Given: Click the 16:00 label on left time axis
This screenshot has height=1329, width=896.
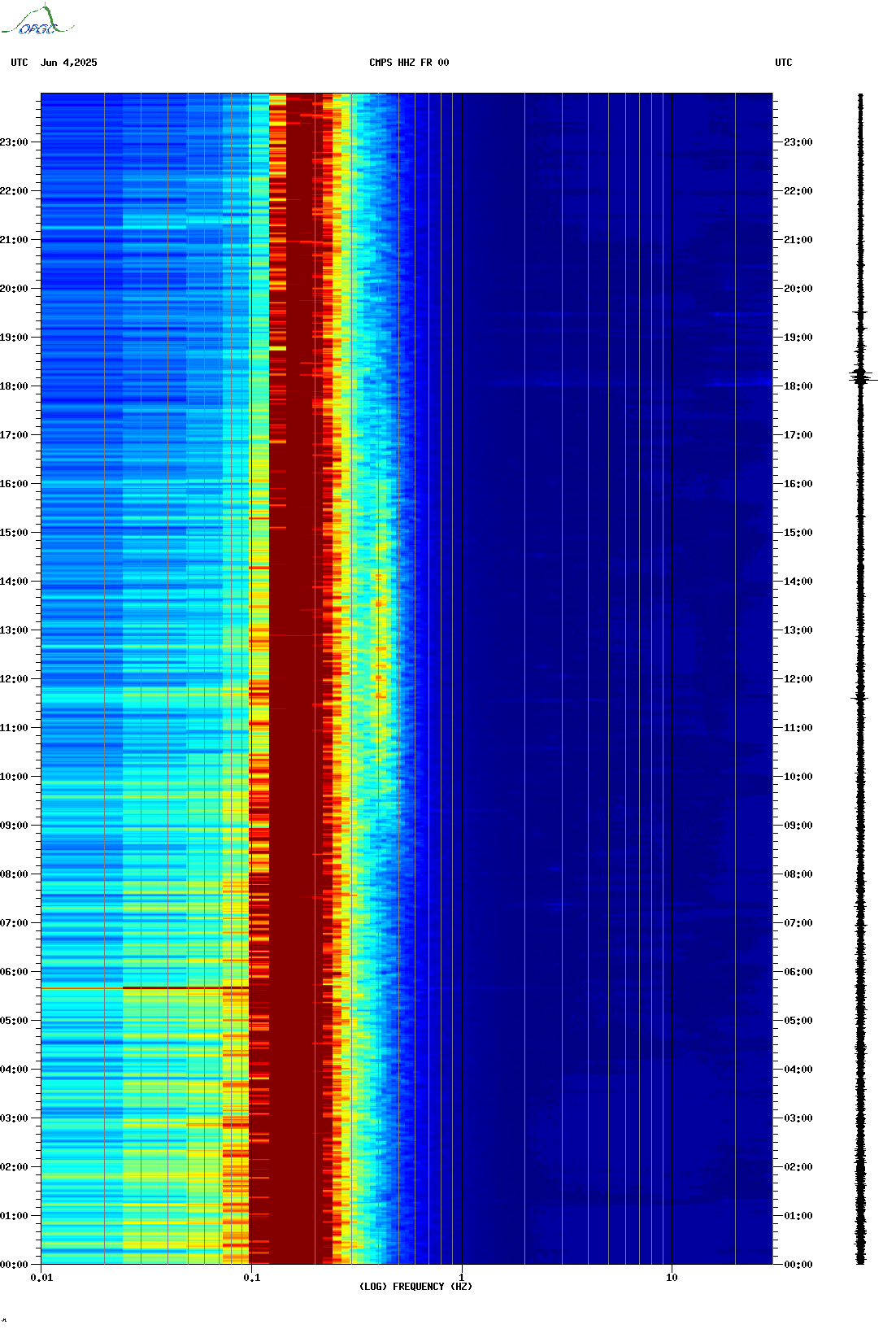Looking at the screenshot, I should pyautogui.click(x=15, y=484).
